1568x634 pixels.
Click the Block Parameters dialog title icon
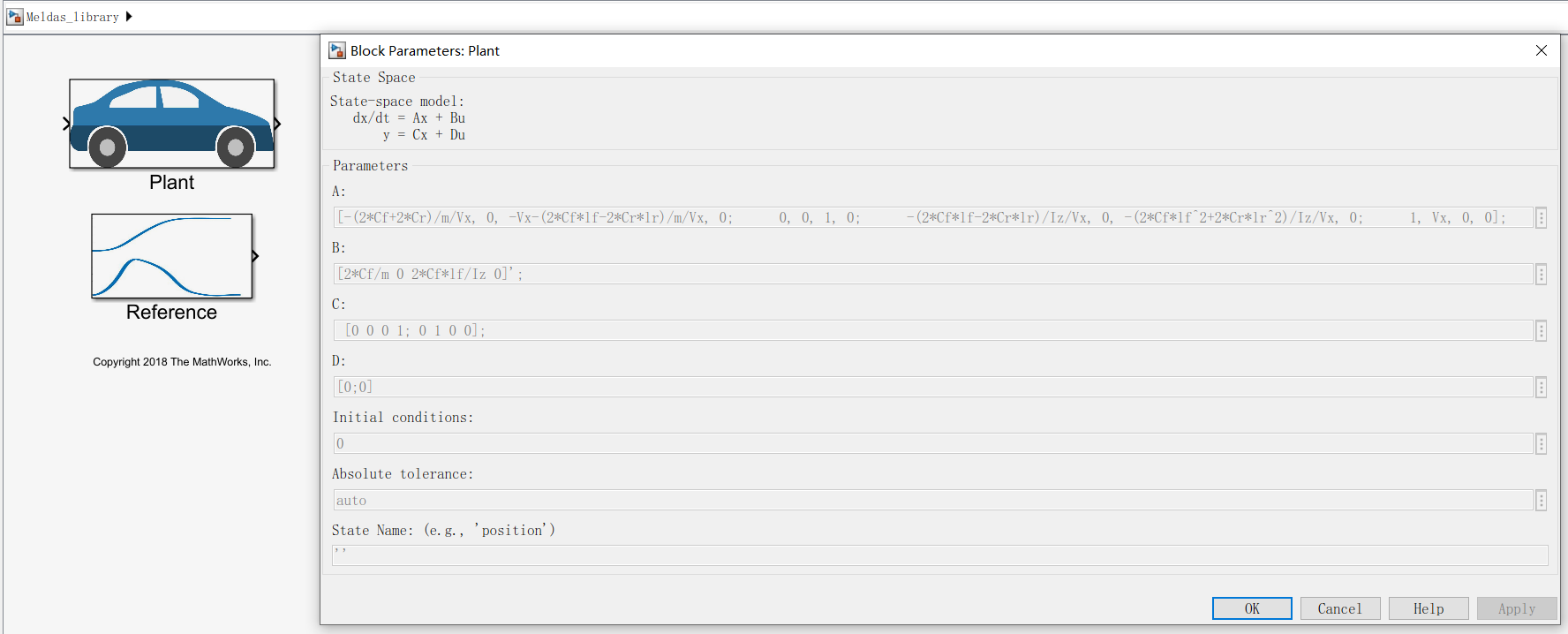pos(337,50)
